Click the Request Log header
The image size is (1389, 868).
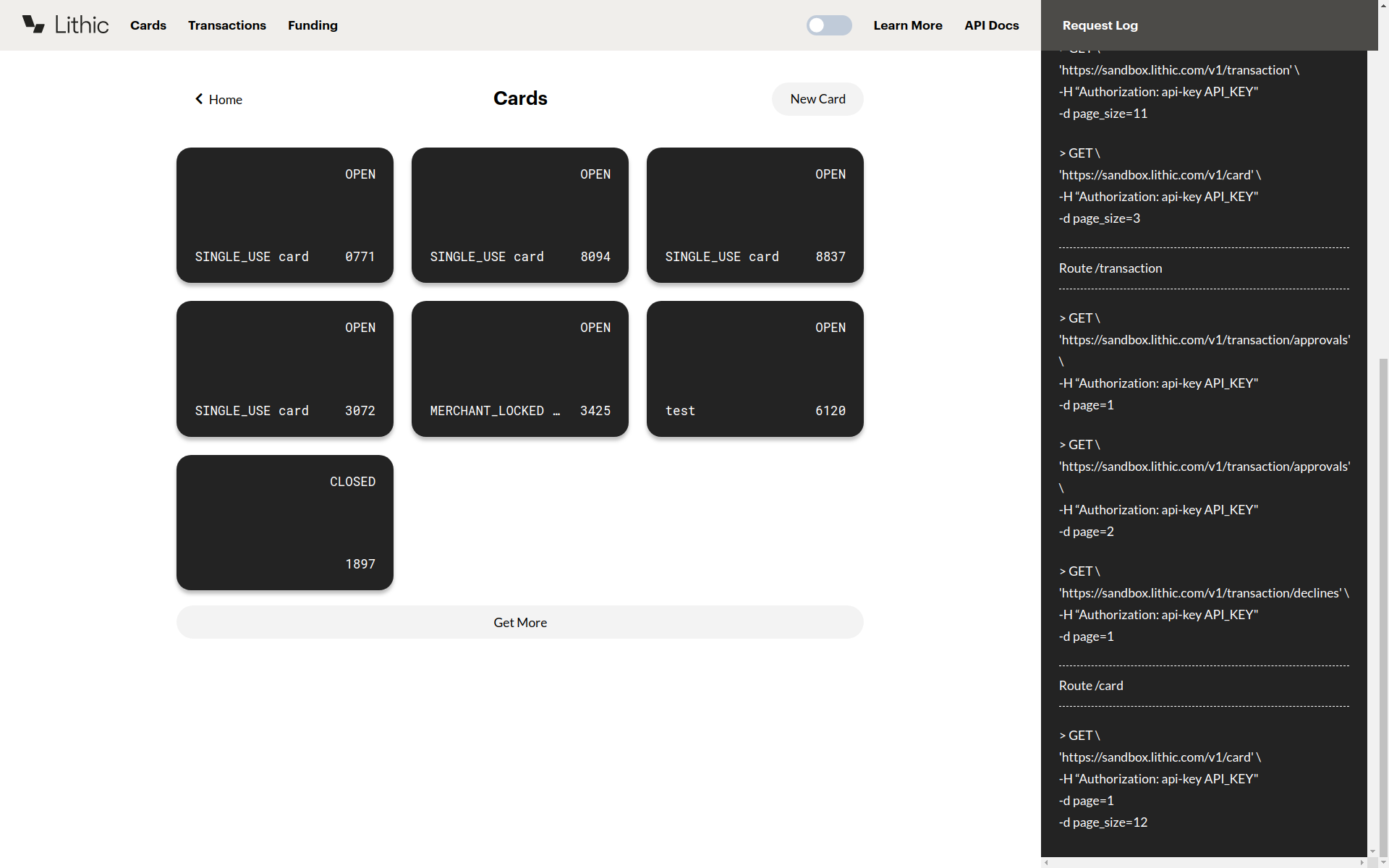click(1100, 25)
